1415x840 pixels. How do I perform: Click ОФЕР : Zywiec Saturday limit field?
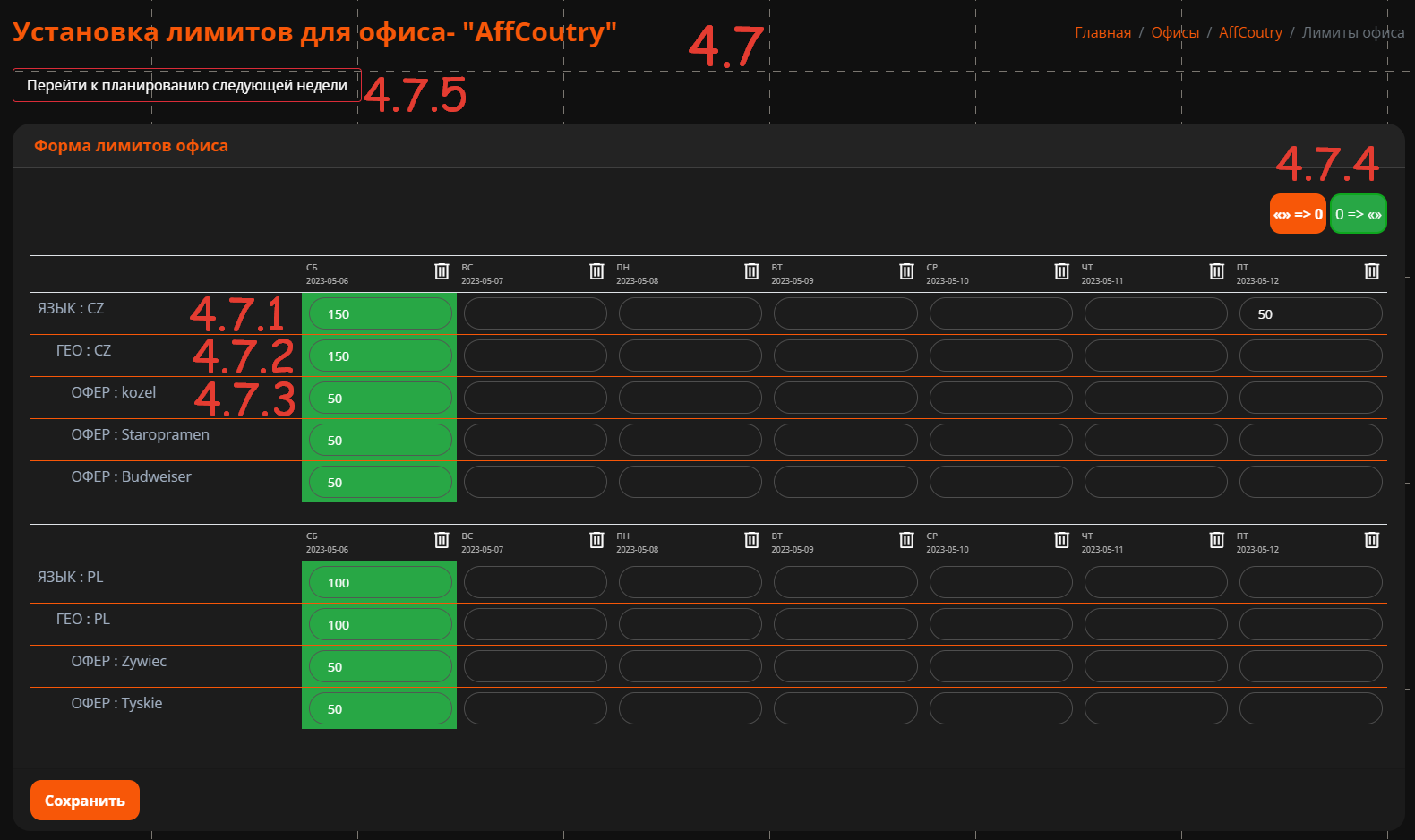pyautogui.click(x=381, y=666)
